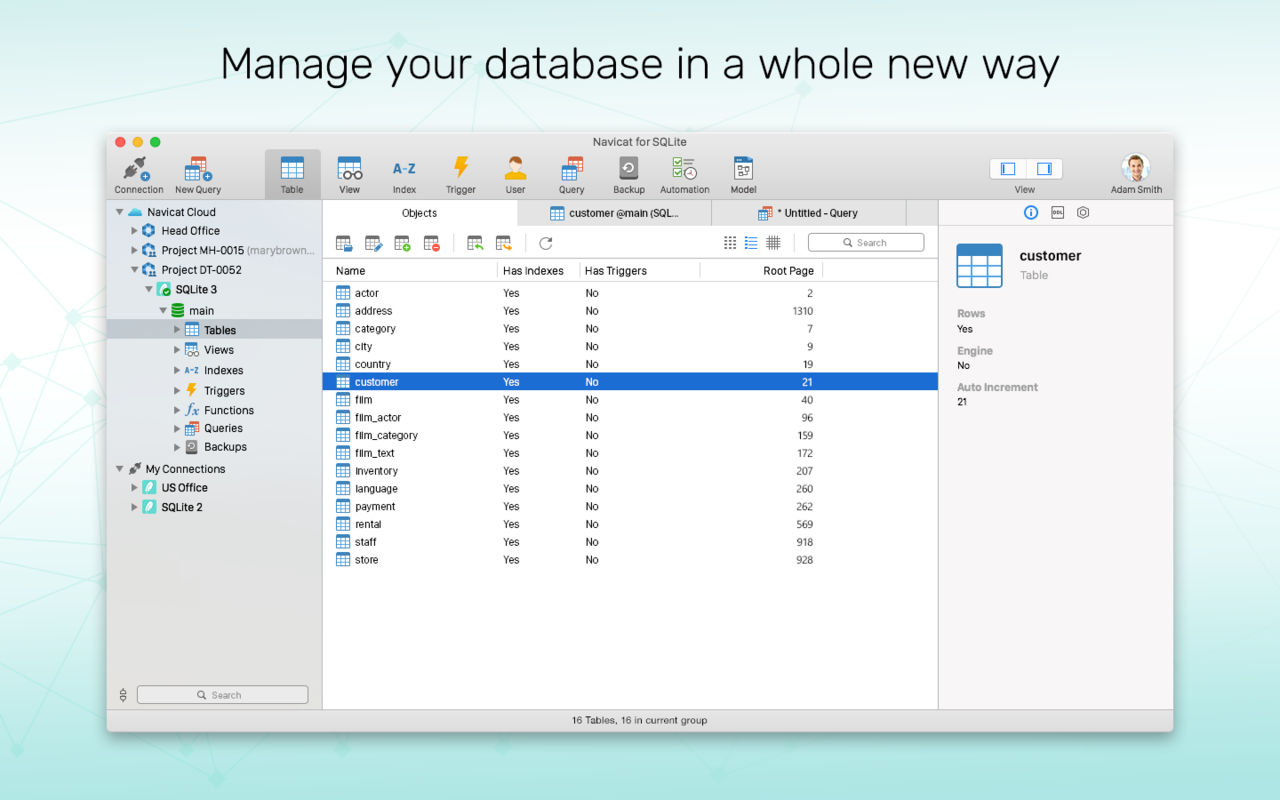
Task: Select the address table row
Action: [x=630, y=311]
